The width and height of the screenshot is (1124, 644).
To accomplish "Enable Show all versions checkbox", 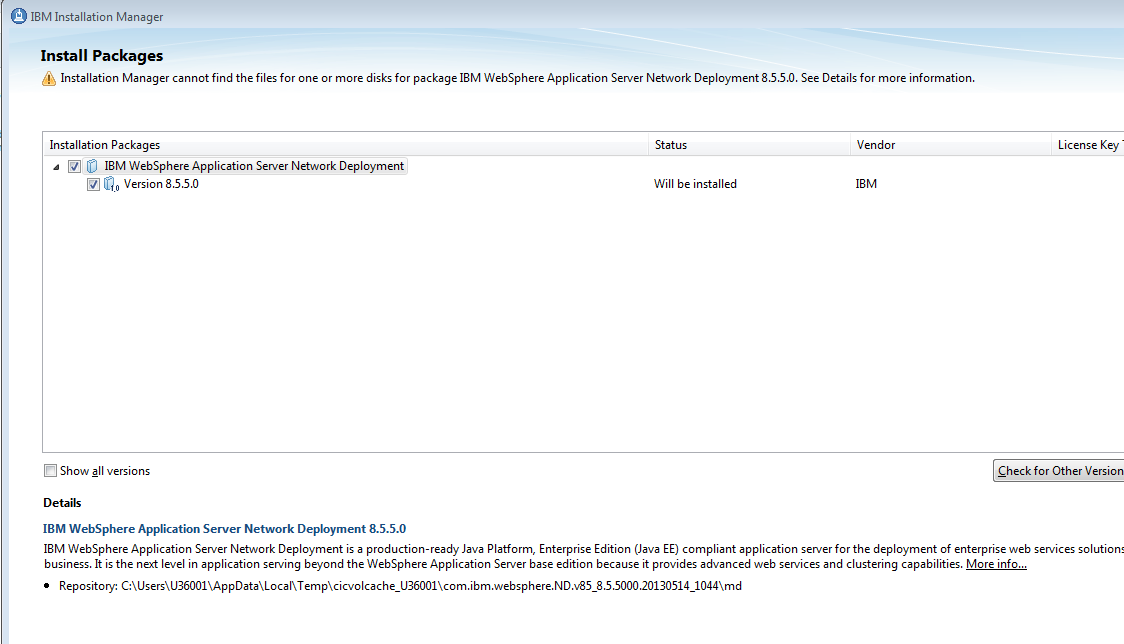I will tap(50, 470).
